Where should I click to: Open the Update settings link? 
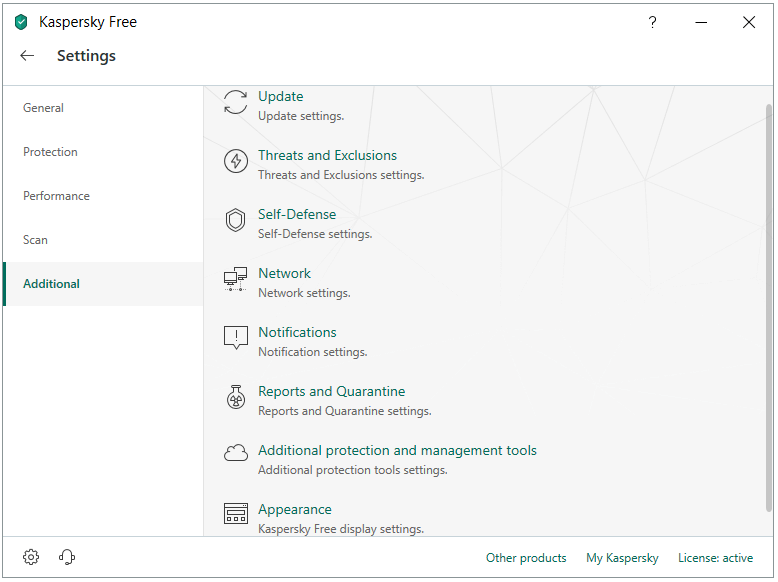[281, 96]
